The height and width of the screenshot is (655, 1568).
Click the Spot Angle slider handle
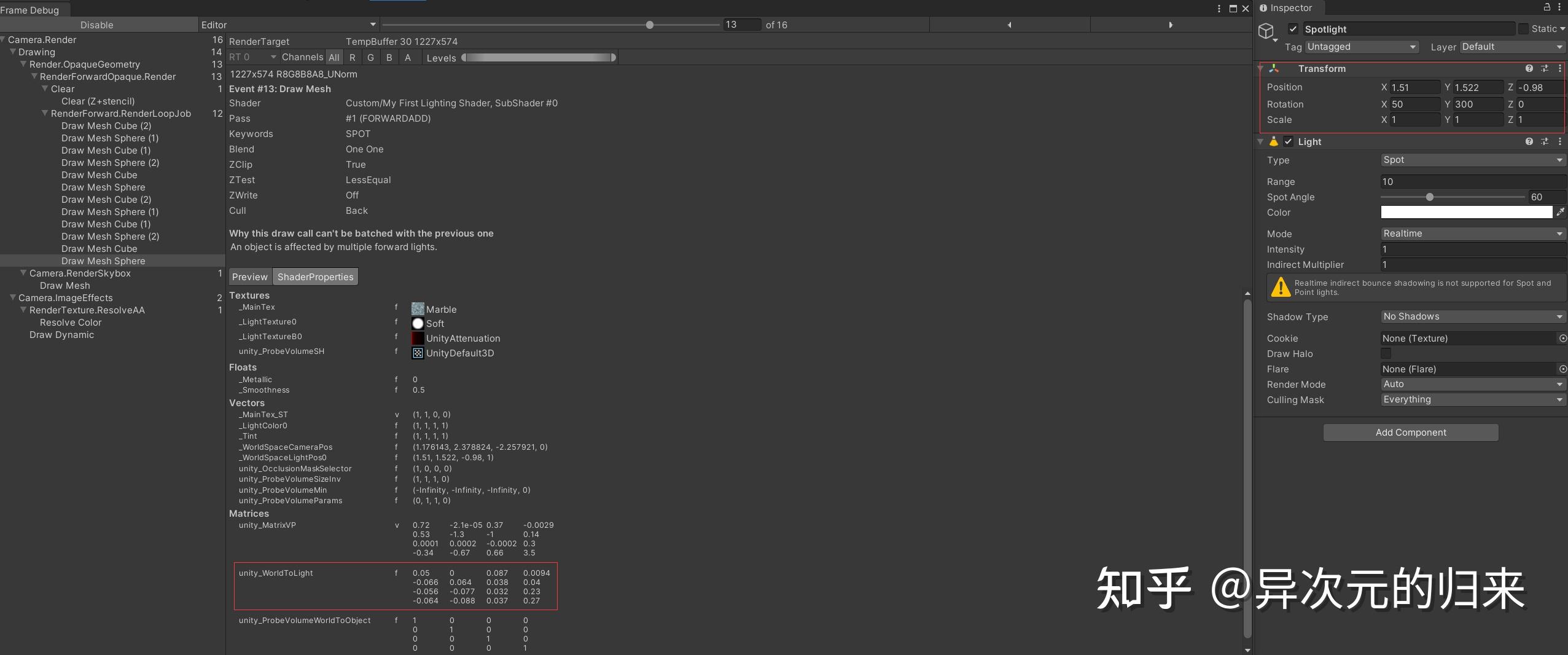coord(1430,197)
